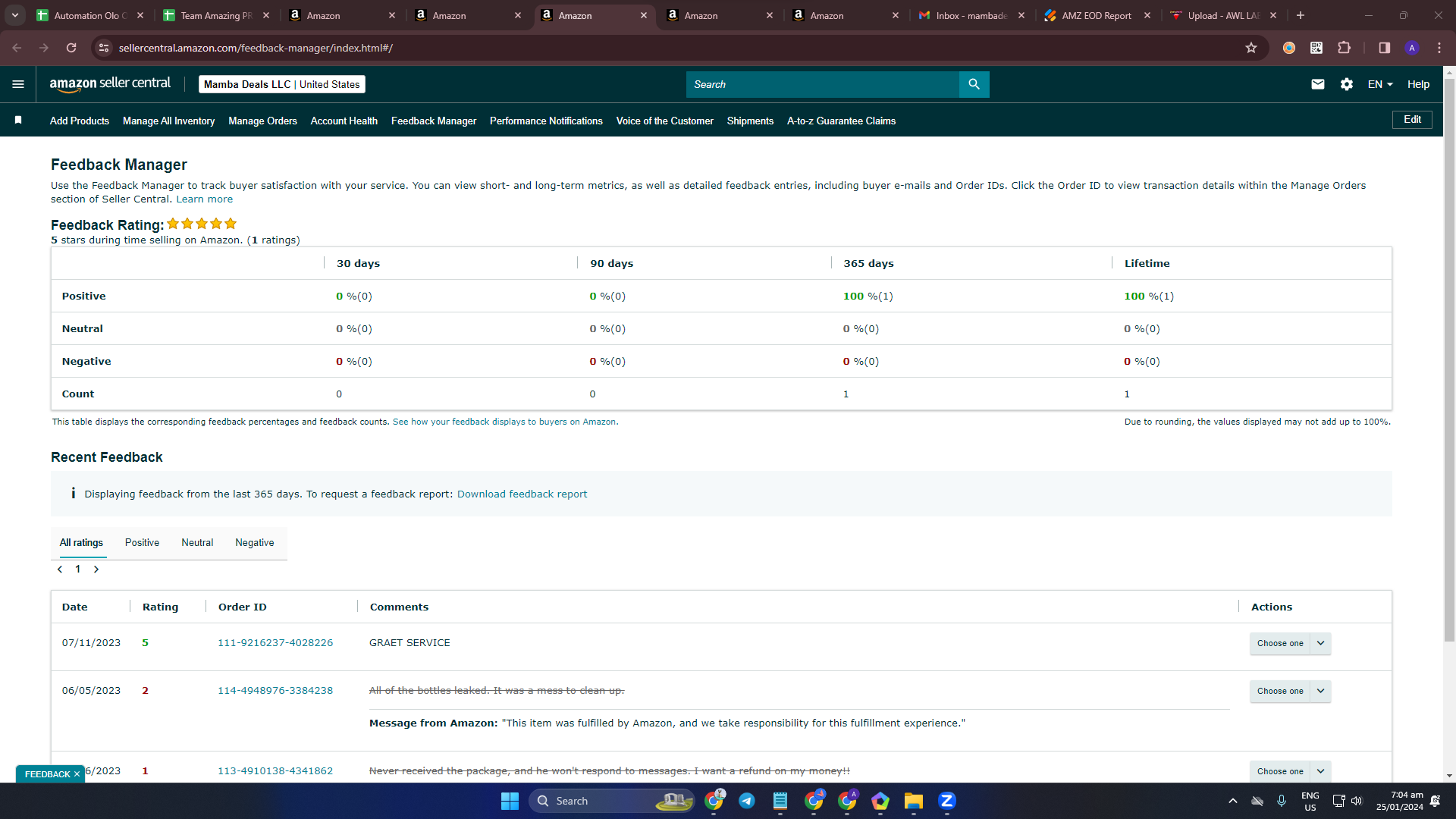This screenshot has height=819, width=1456.
Task: Close the FEEDBACK widget with X
Action: [77, 774]
